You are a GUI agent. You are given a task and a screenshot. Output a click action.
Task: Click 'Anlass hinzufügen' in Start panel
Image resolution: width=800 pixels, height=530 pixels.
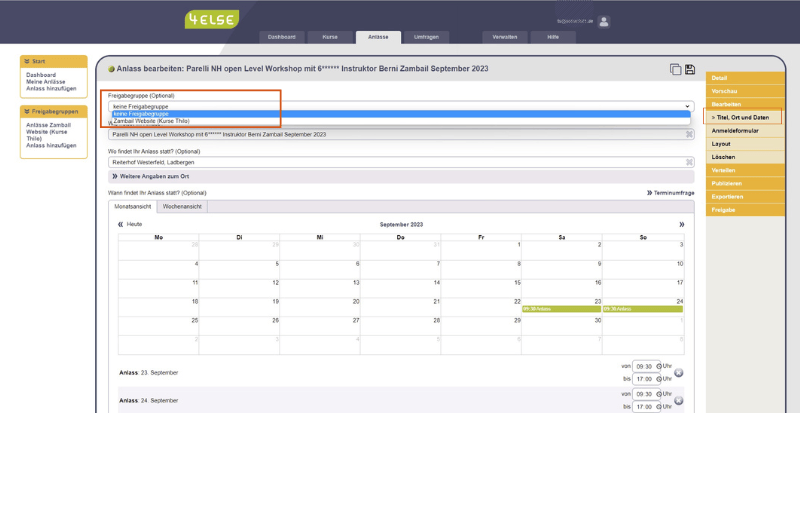click(51, 89)
